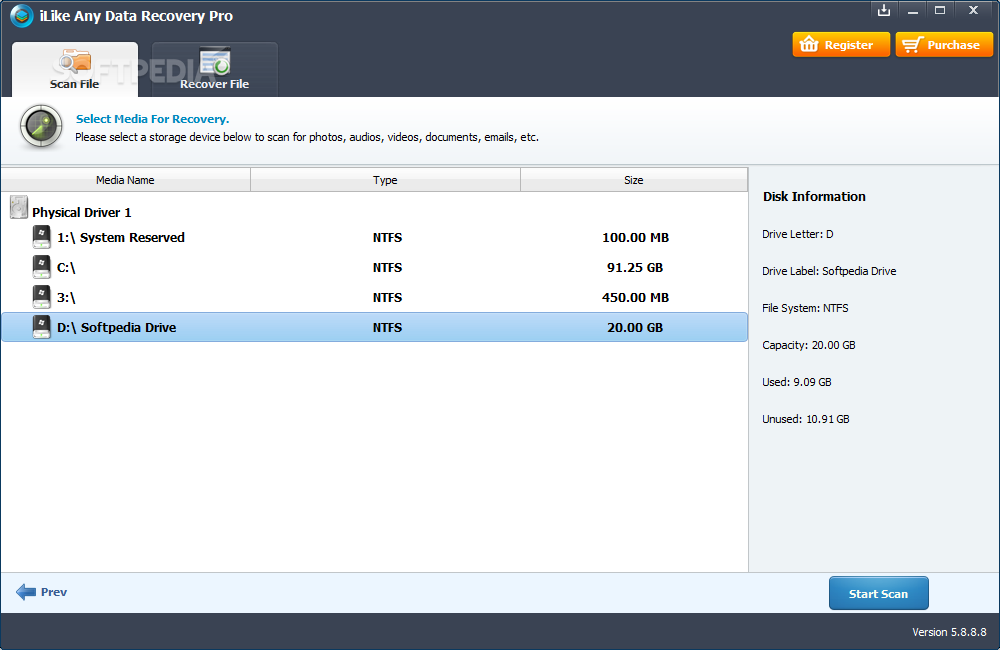Click the shopping cart icon on Purchase

point(913,45)
